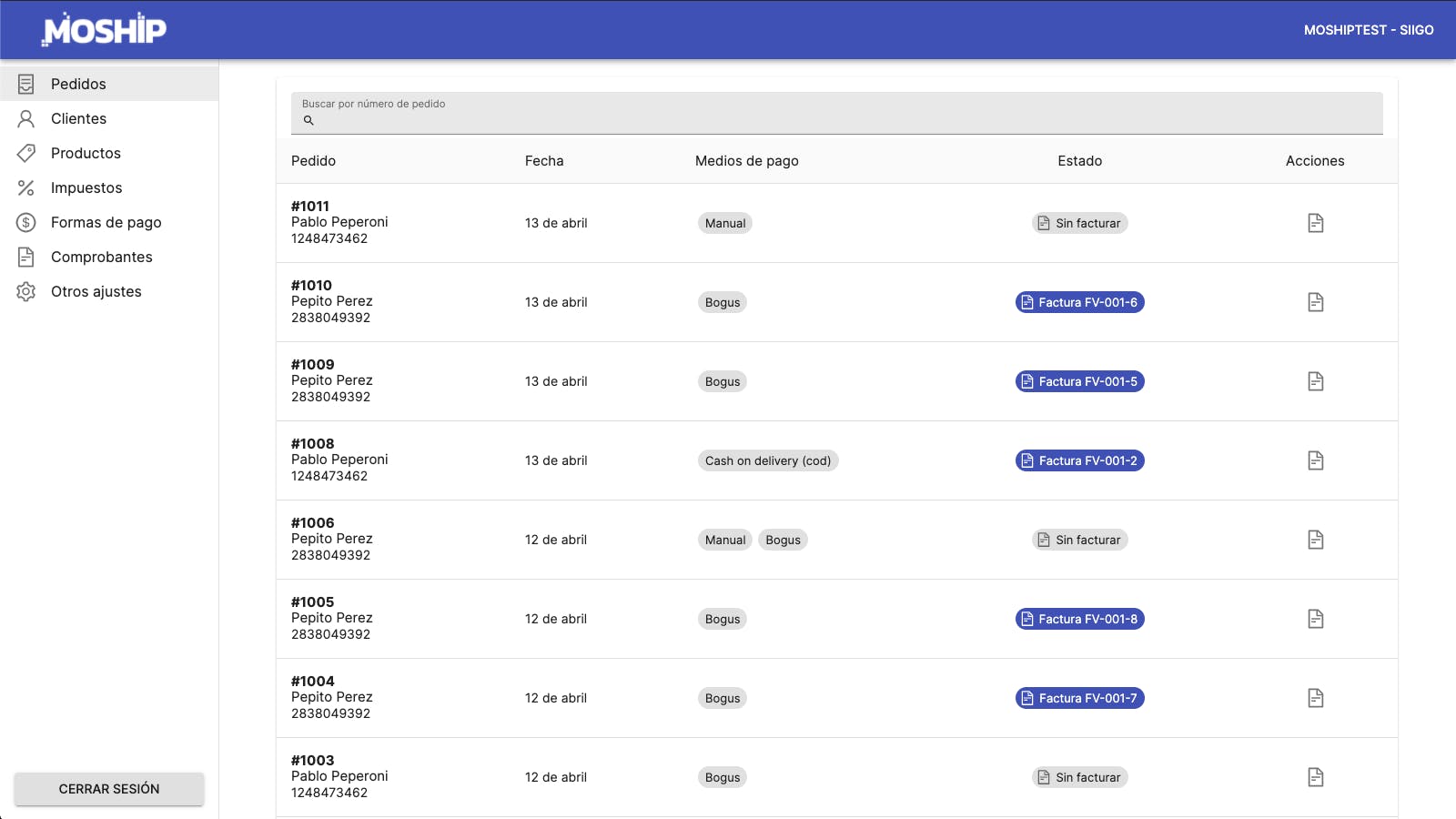This screenshot has height=819, width=1456.
Task: Select Comprobantes in the sidebar
Action: (x=101, y=257)
